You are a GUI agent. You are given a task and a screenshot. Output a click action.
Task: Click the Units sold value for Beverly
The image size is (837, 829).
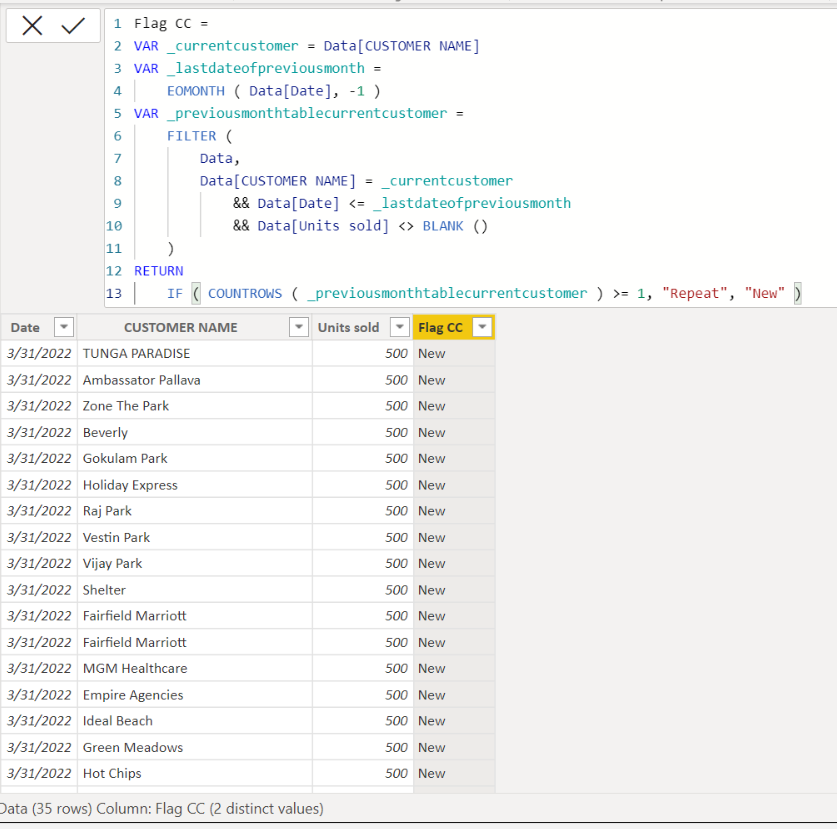coord(362,432)
